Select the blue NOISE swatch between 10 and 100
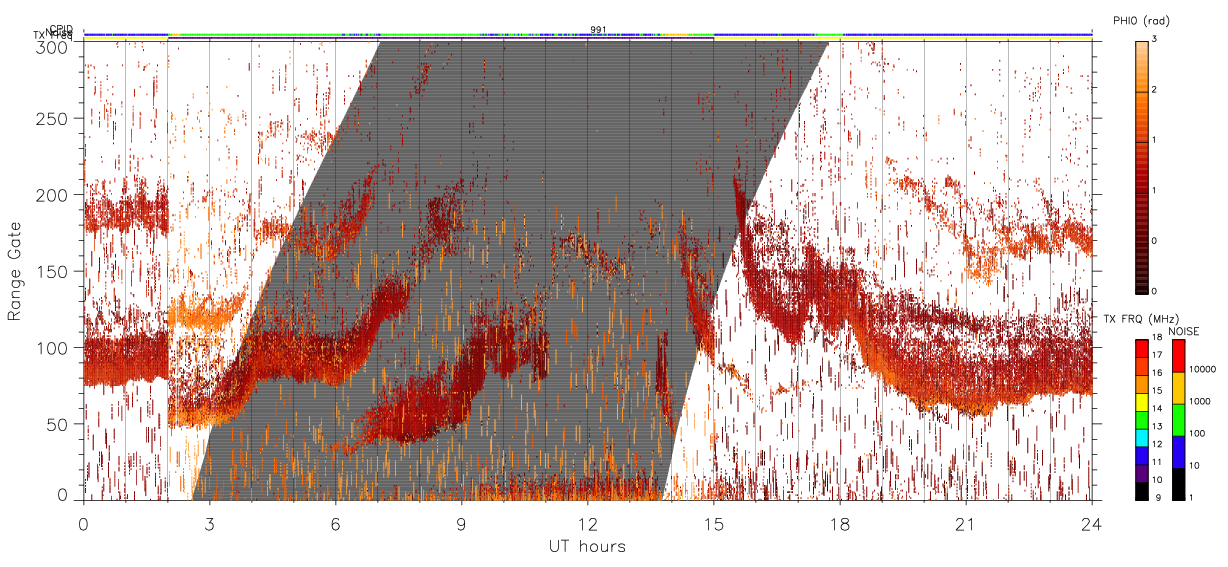 click(x=1179, y=452)
